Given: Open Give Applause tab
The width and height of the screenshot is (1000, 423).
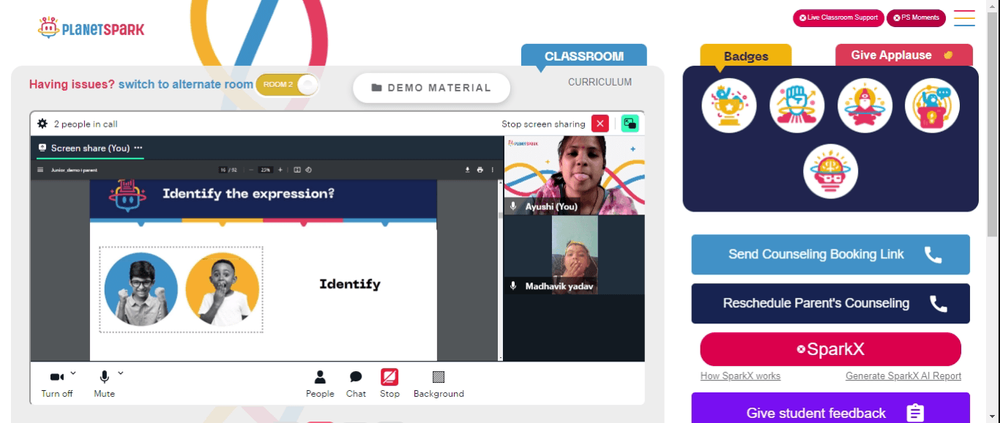Looking at the screenshot, I should (904, 55).
